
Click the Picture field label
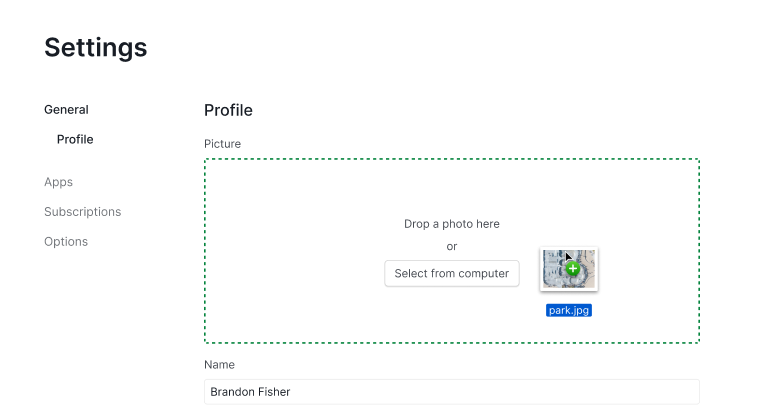point(222,144)
